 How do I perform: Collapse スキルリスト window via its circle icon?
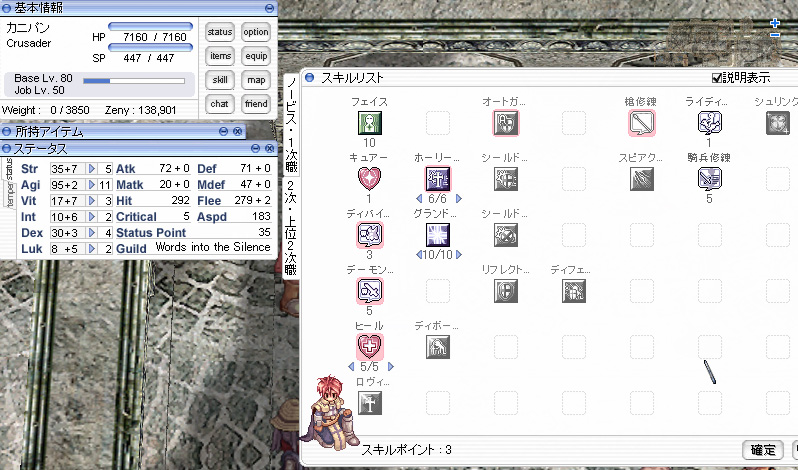click(309, 78)
